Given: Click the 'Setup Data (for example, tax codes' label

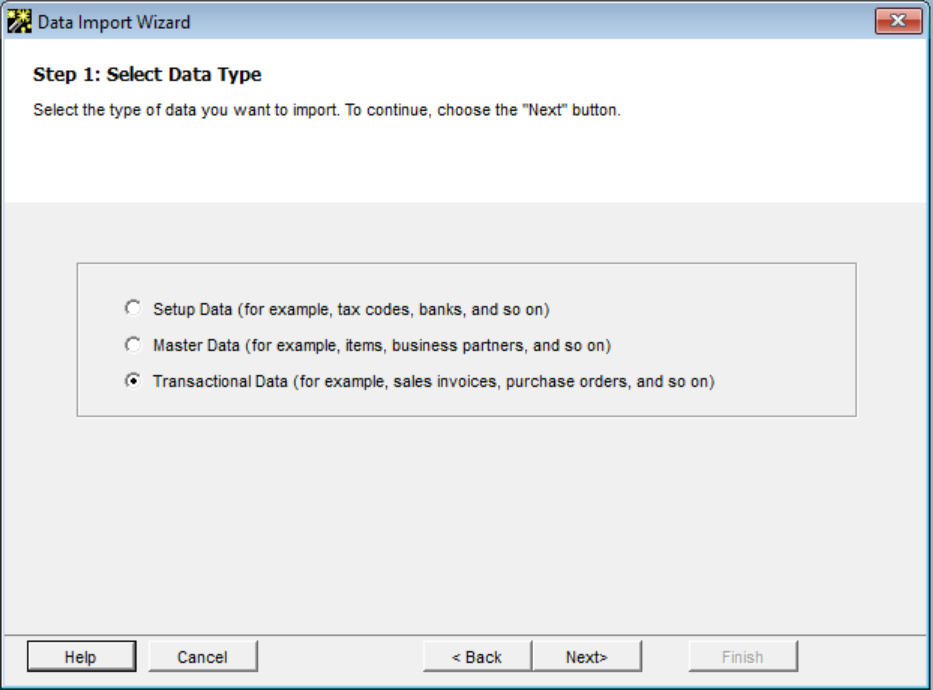Looking at the screenshot, I should click(351, 309).
